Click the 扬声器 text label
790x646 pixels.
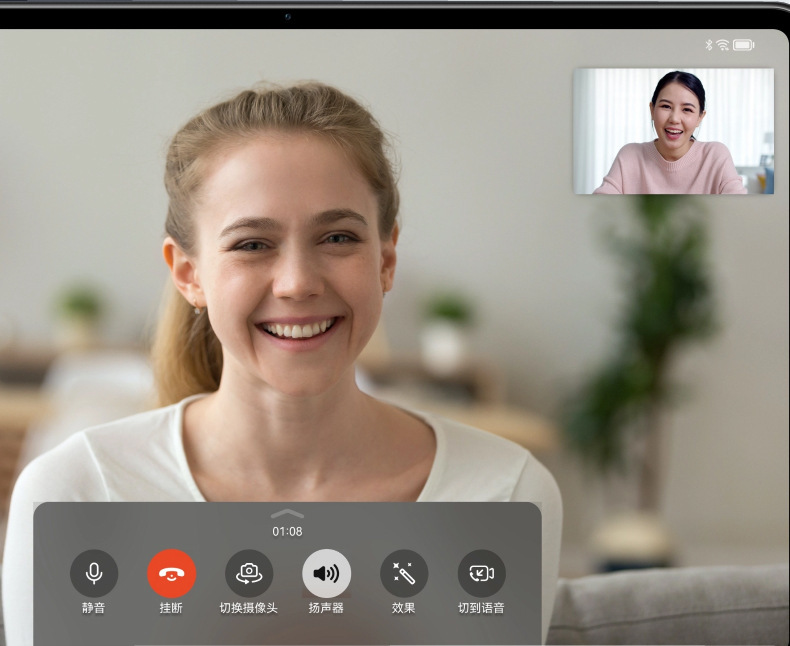[x=326, y=608]
